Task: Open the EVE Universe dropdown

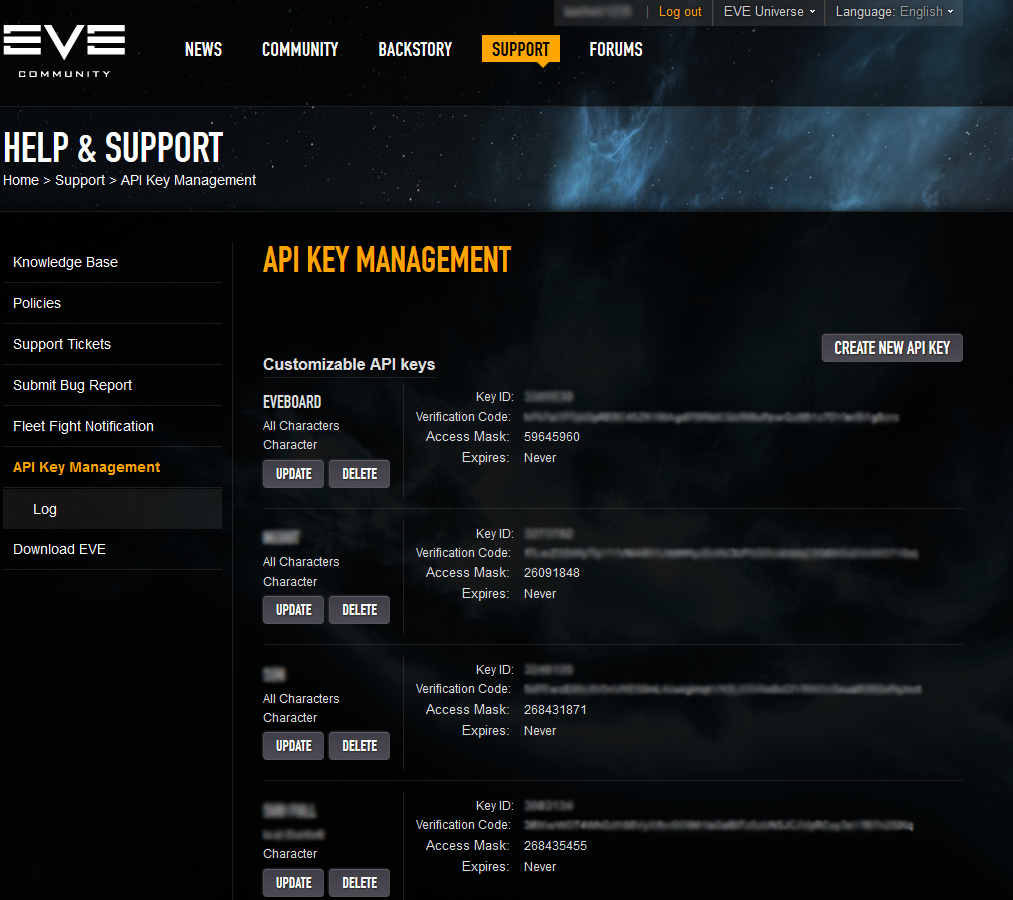Action: [x=768, y=12]
